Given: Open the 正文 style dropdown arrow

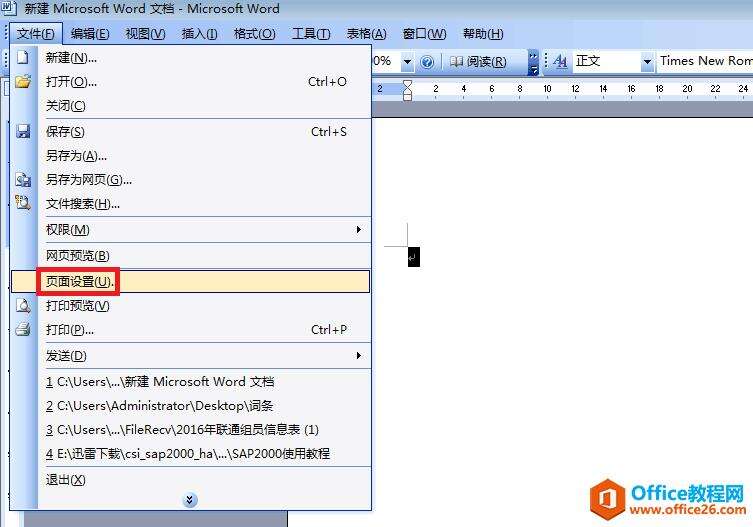Looking at the screenshot, I should (x=647, y=62).
